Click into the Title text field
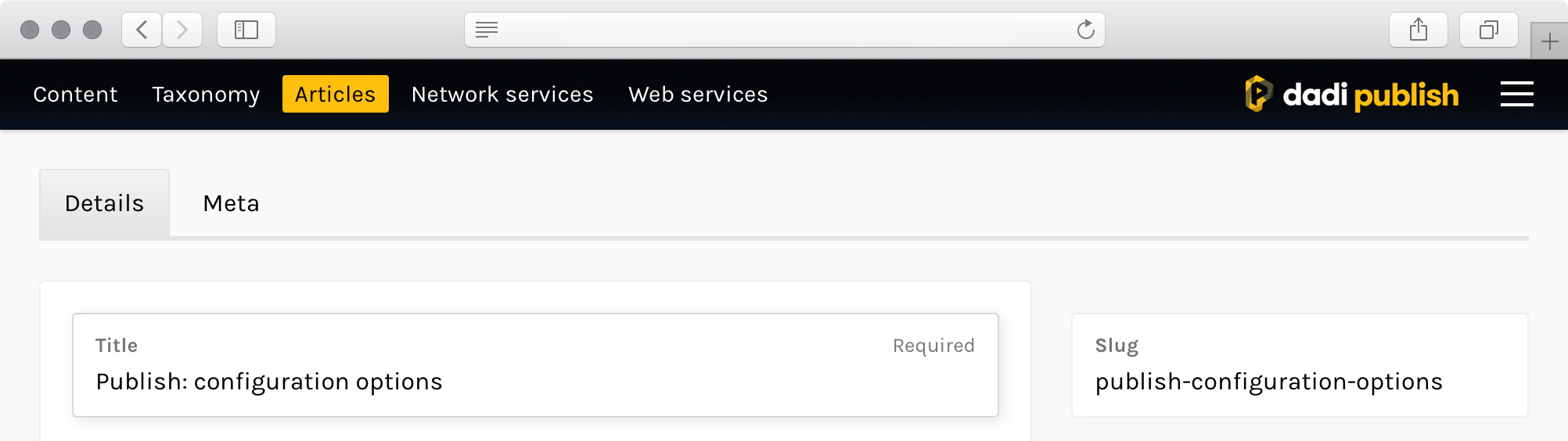 click(x=535, y=382)
